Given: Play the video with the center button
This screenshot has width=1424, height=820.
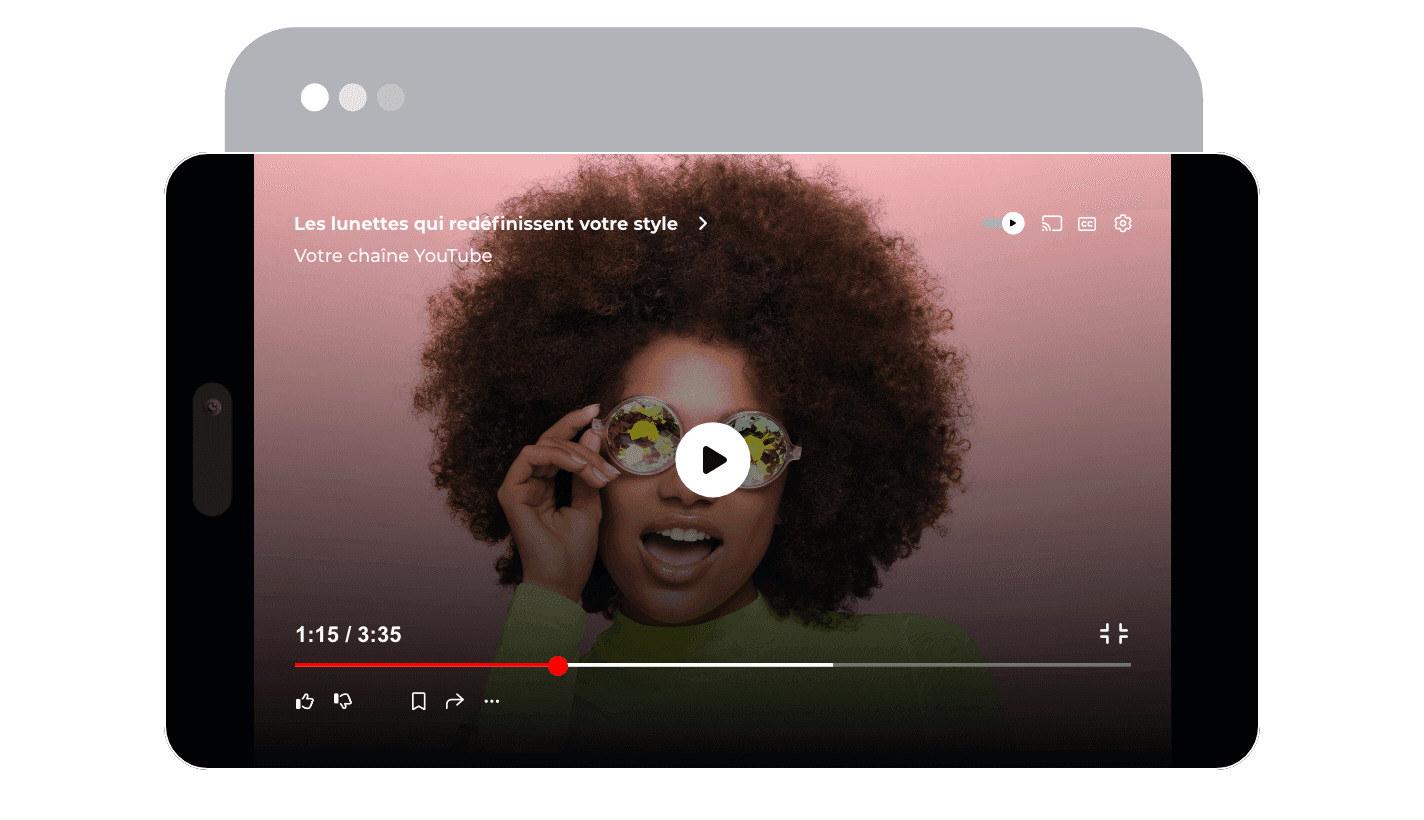Looking at the screenshot, I should [x=712, y=460].
